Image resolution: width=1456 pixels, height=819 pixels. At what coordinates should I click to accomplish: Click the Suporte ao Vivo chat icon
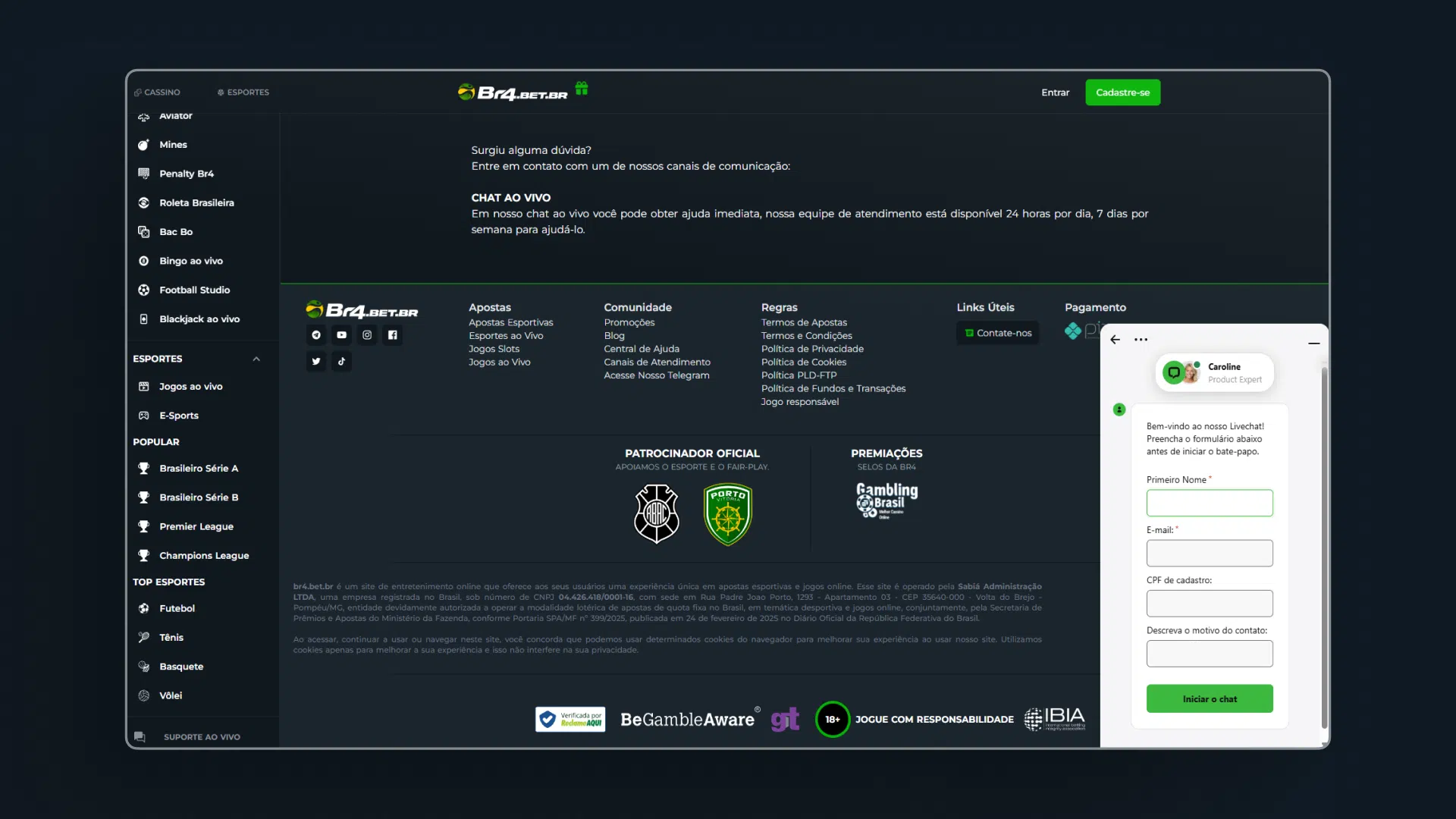140,736
